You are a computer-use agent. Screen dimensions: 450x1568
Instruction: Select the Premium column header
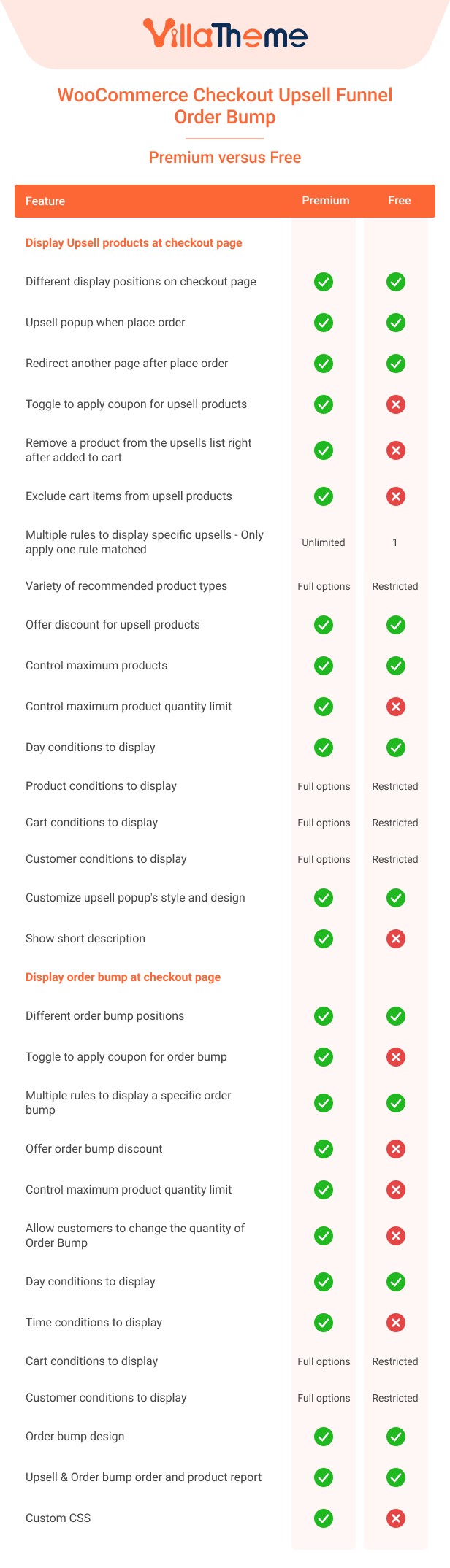point(326,201)
